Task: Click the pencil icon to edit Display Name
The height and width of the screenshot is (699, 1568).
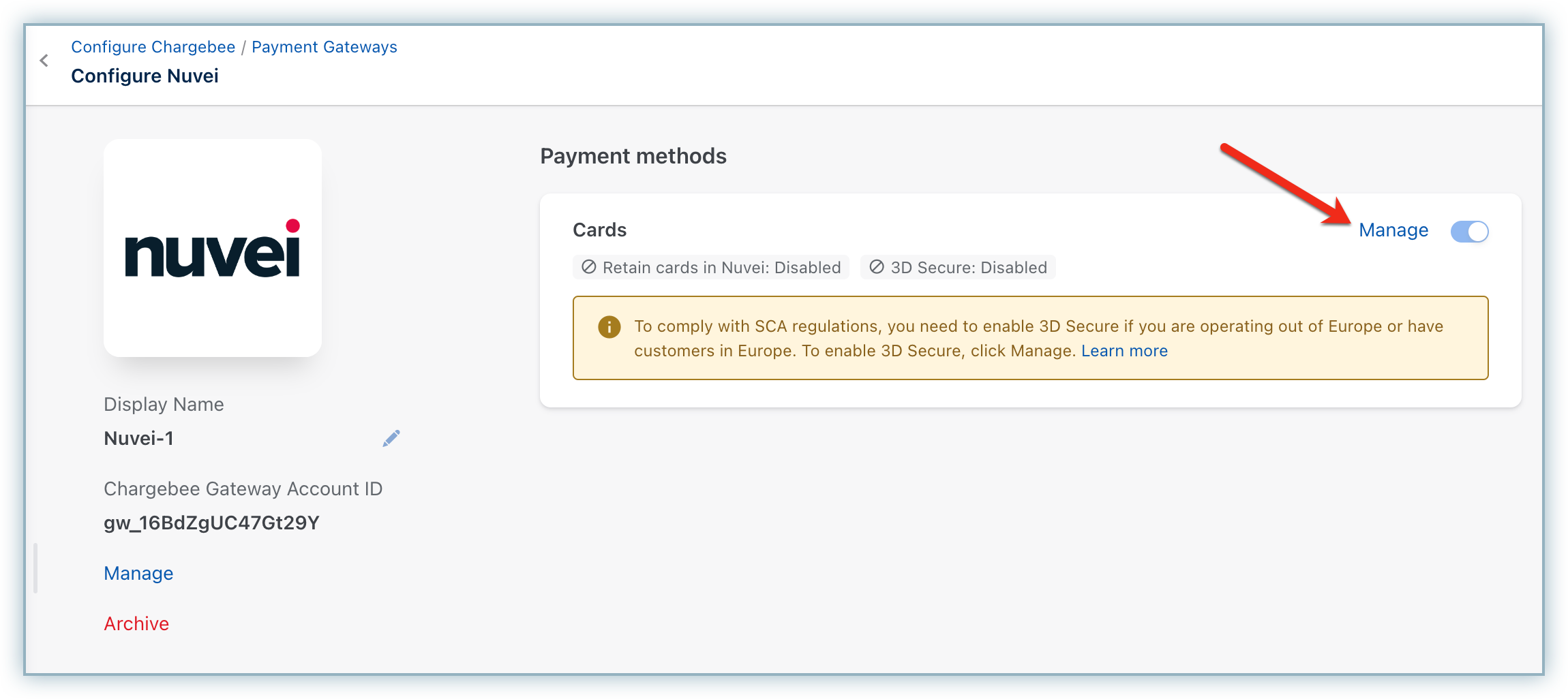Action: point(391,438)
